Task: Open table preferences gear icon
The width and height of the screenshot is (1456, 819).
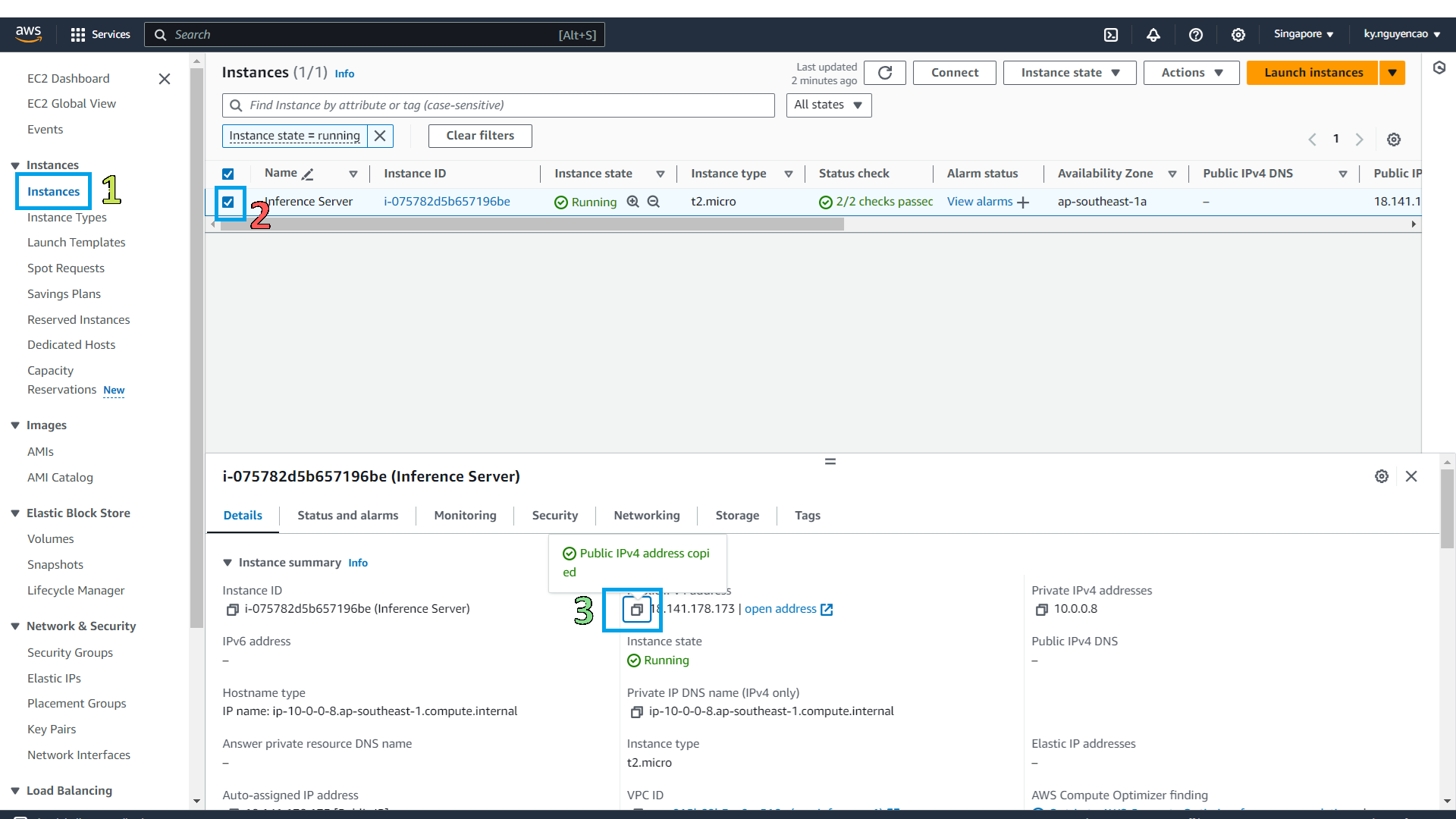Action: click(x=1394, y=140)
